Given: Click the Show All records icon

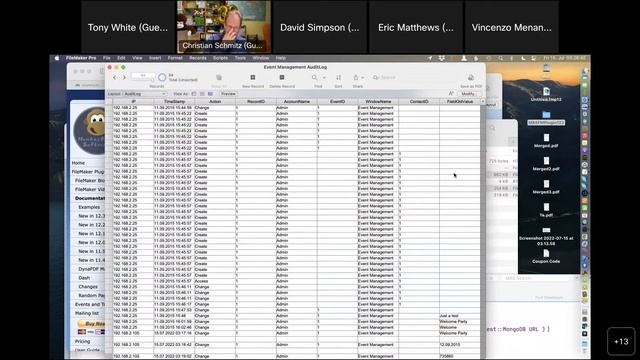Looking at the screenshot, I should (219, 78).
